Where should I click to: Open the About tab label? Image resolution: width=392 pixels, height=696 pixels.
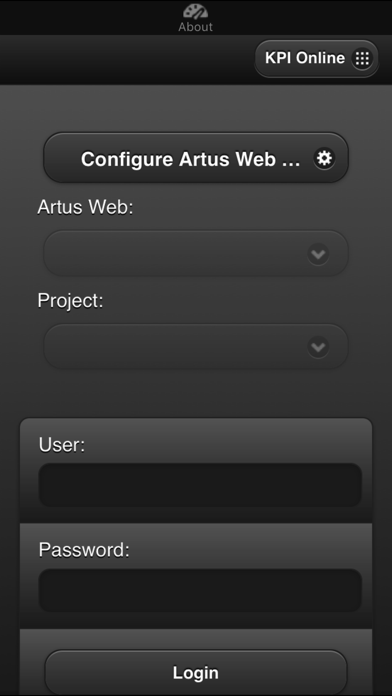point(195,27)
